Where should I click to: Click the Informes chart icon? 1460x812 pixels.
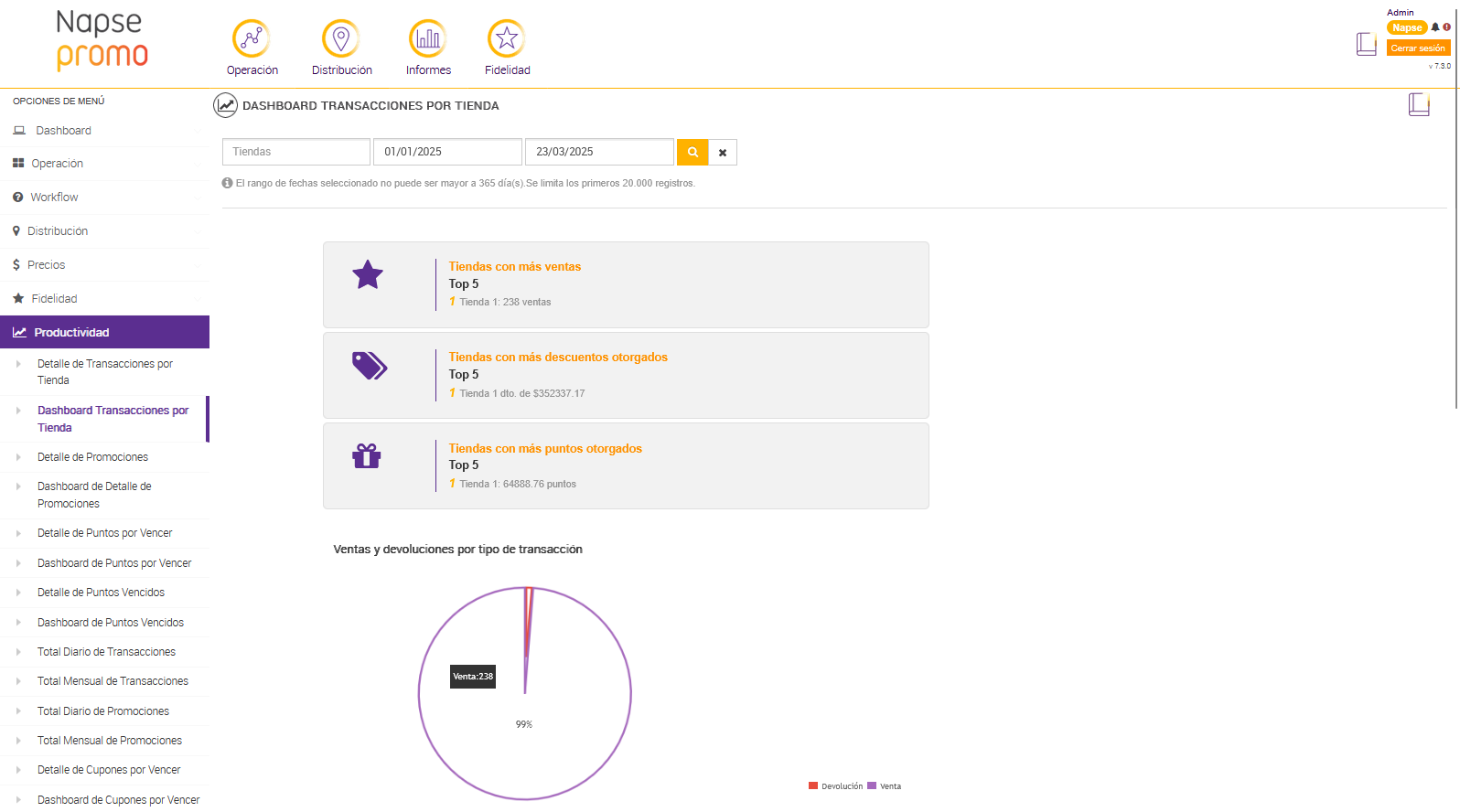point(428,39)
